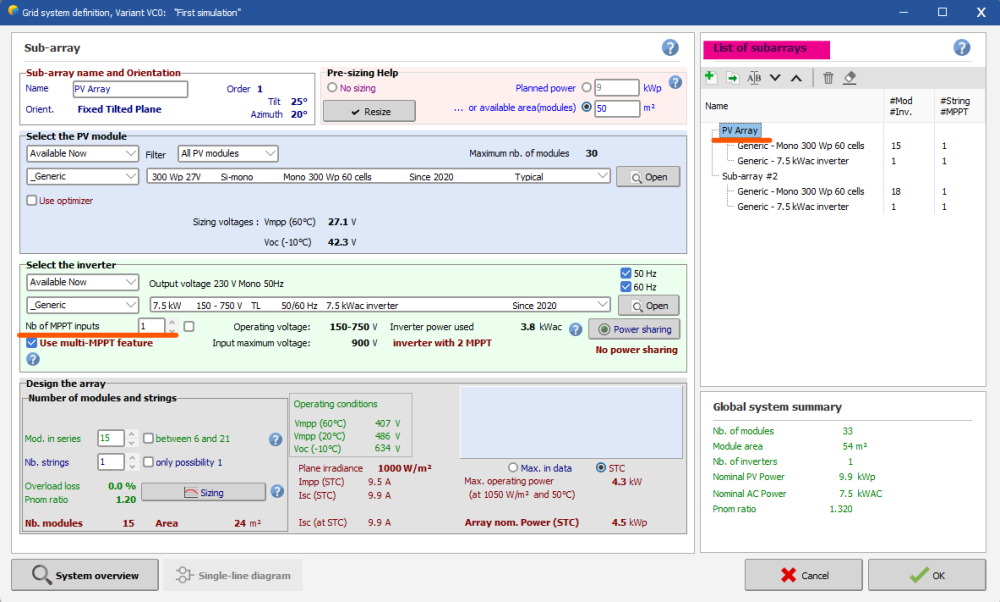The image size is (1000, 602).
Task: Delete the sub-array with the trash icon
Action: click(x=828, y=78)
